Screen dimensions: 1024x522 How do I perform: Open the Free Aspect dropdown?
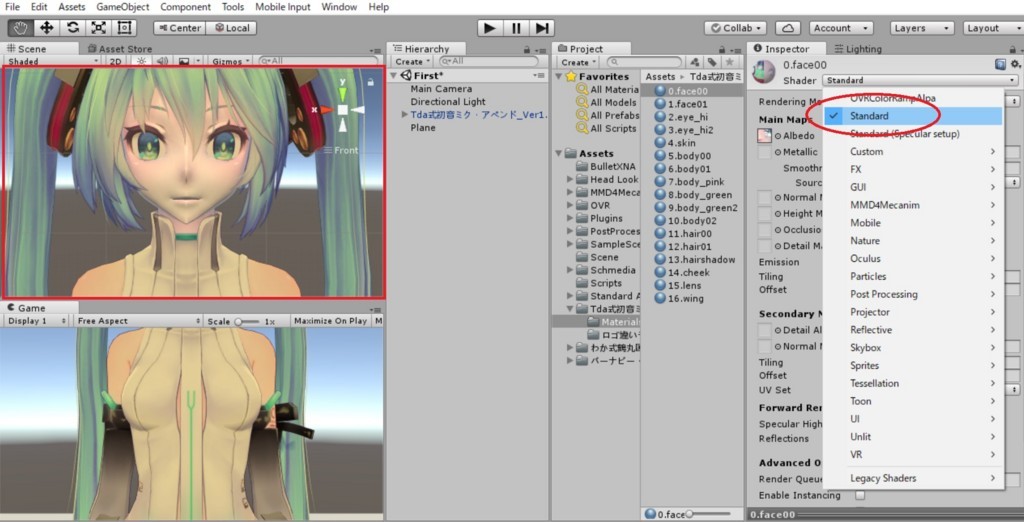click(138, 321)
